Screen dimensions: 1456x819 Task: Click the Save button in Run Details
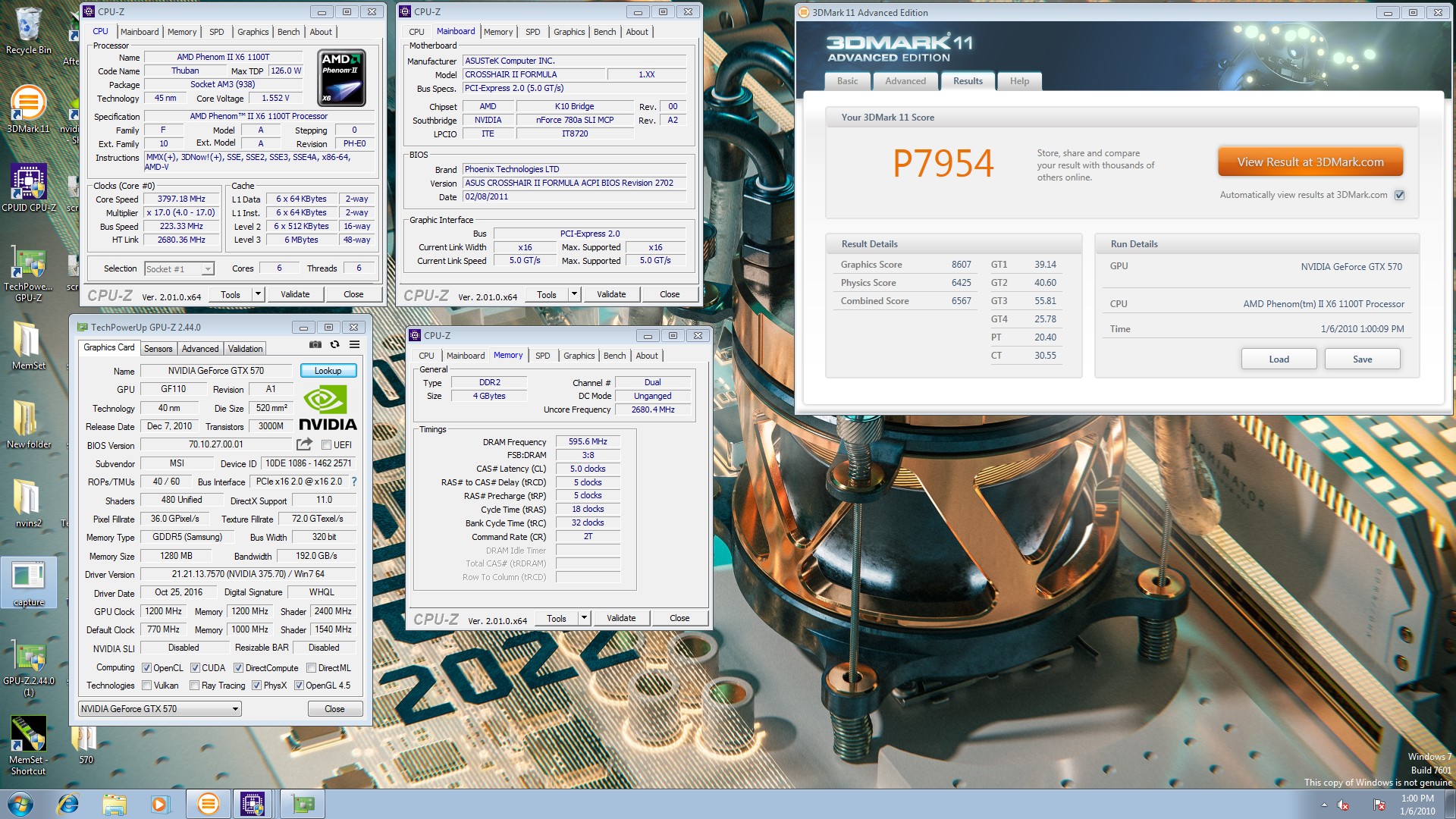click(1362, 359)
